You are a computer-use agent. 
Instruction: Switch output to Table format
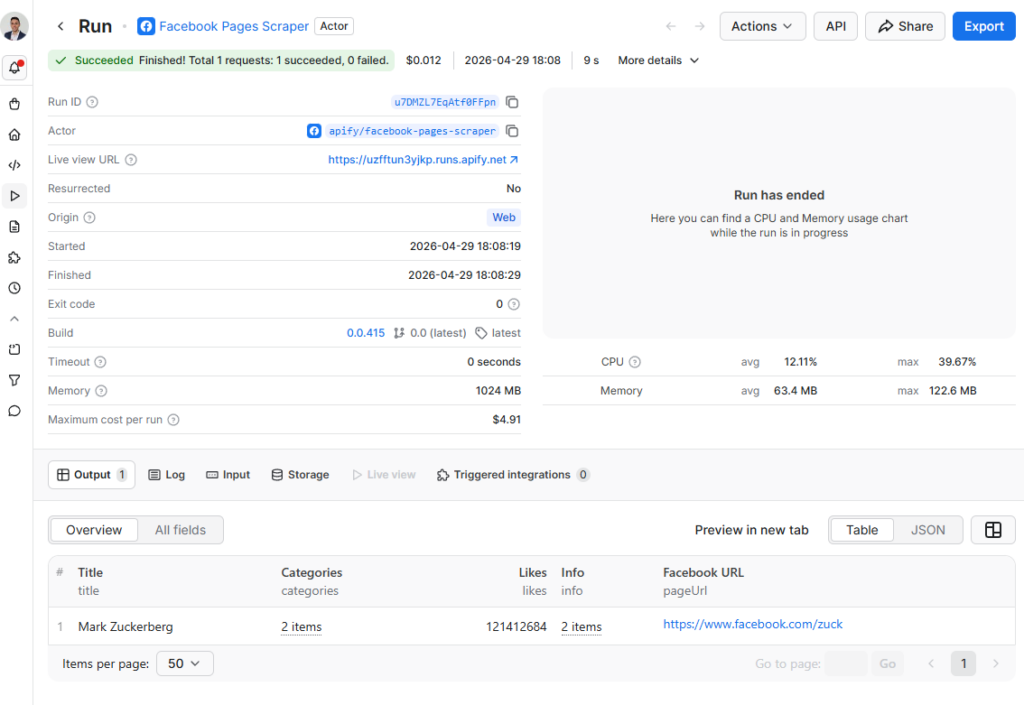(862, 530)
